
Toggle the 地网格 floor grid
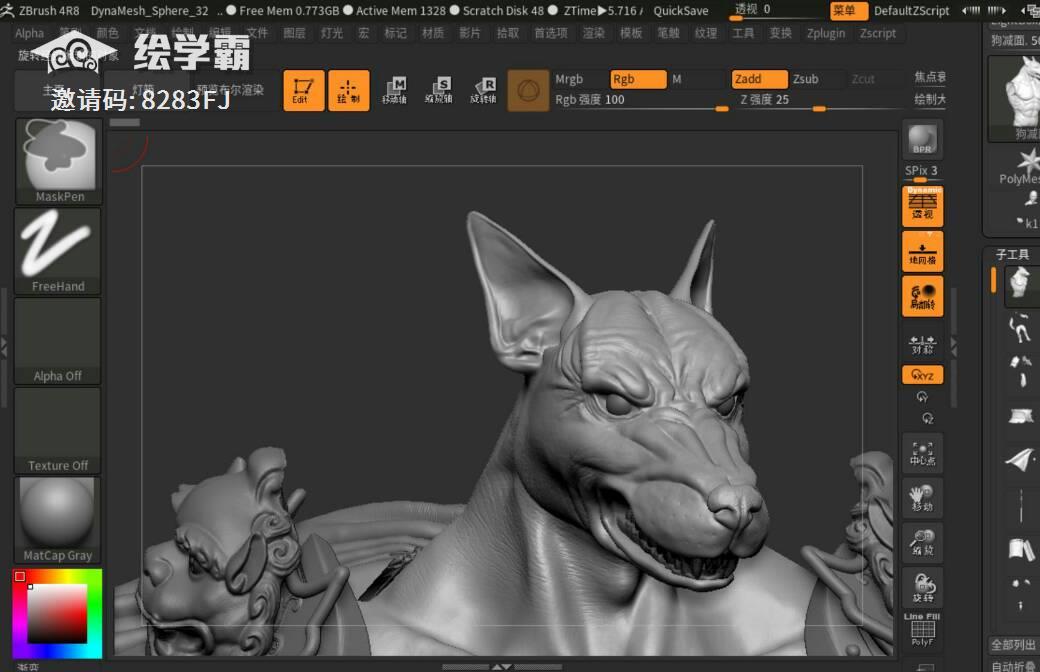(x=922, y=251)
